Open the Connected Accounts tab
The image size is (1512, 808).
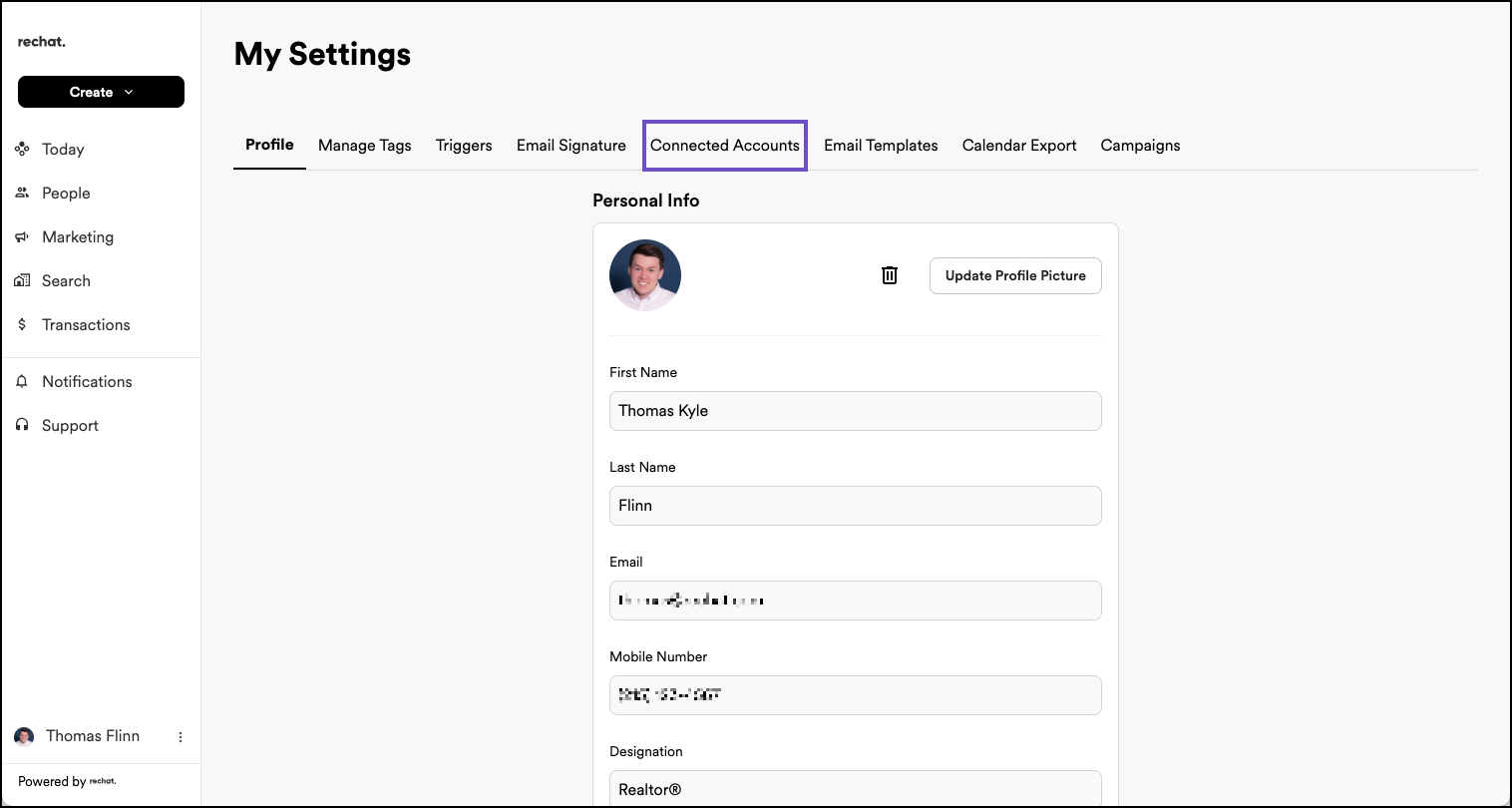[x=724, y=146]
